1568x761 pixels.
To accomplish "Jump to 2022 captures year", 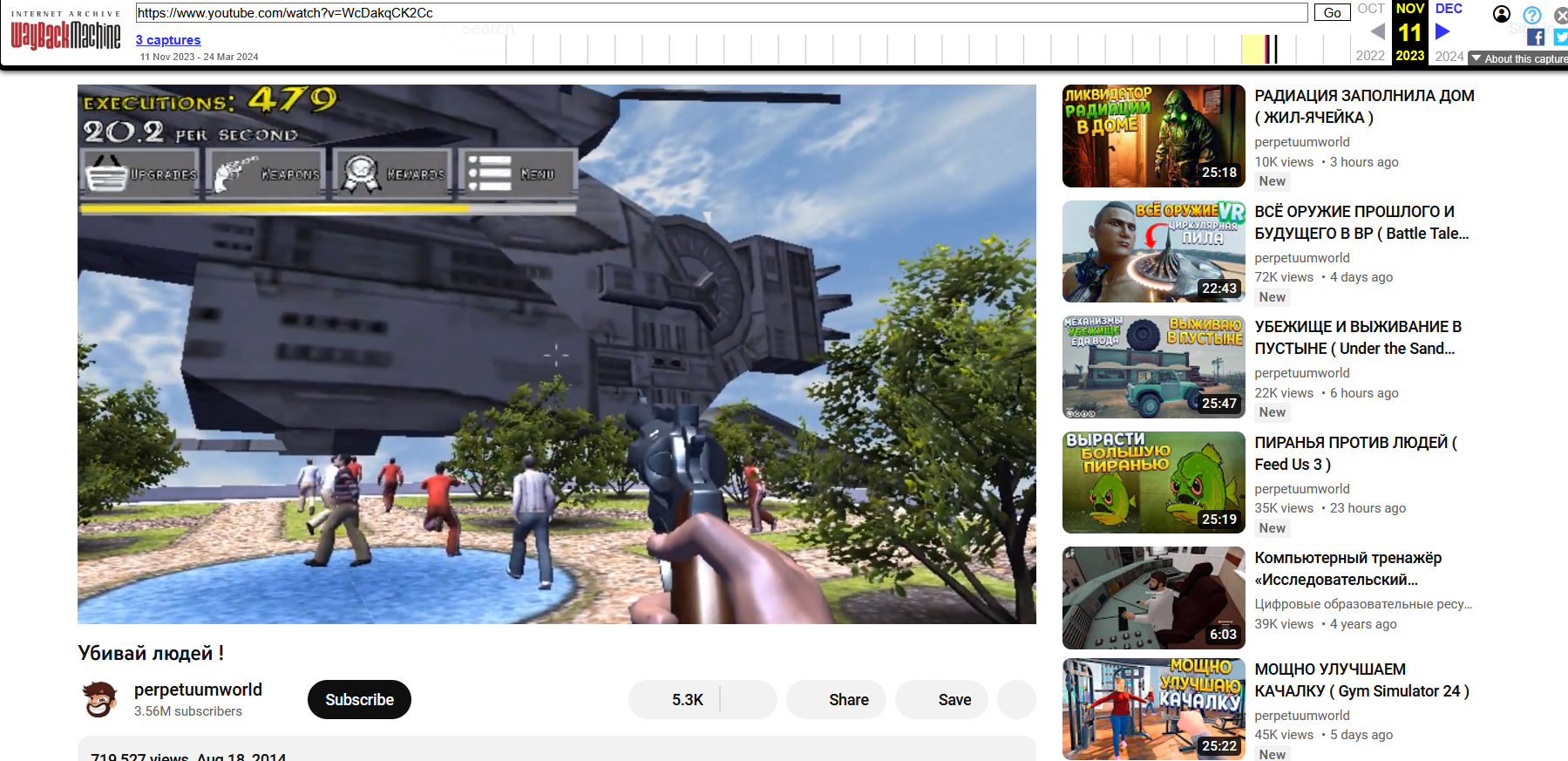I will [x=1370, y=56].
